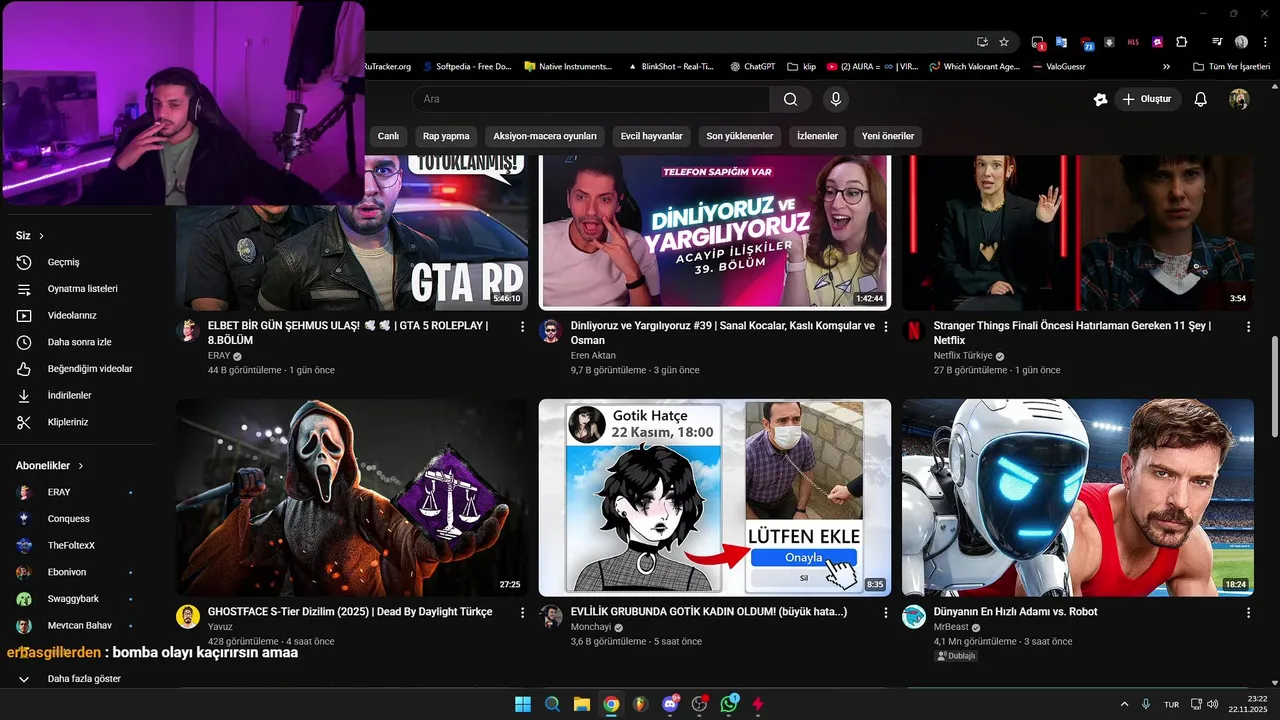Expand the Siz section chevron
Screen dimensions: 1280x720
tap(42, 236)
